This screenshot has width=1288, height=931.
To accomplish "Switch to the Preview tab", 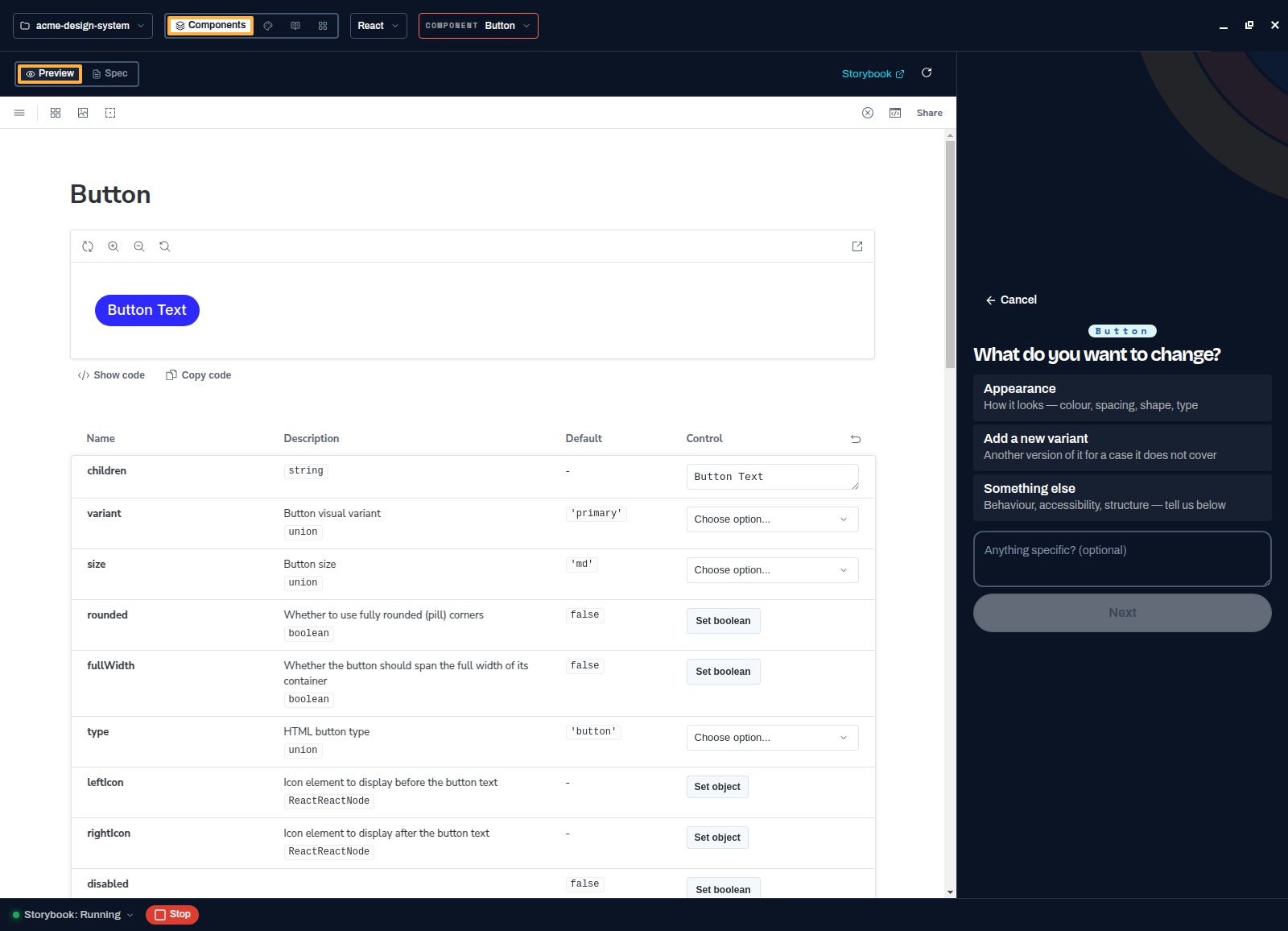I will pyautogui.click(x=50, y=74).
